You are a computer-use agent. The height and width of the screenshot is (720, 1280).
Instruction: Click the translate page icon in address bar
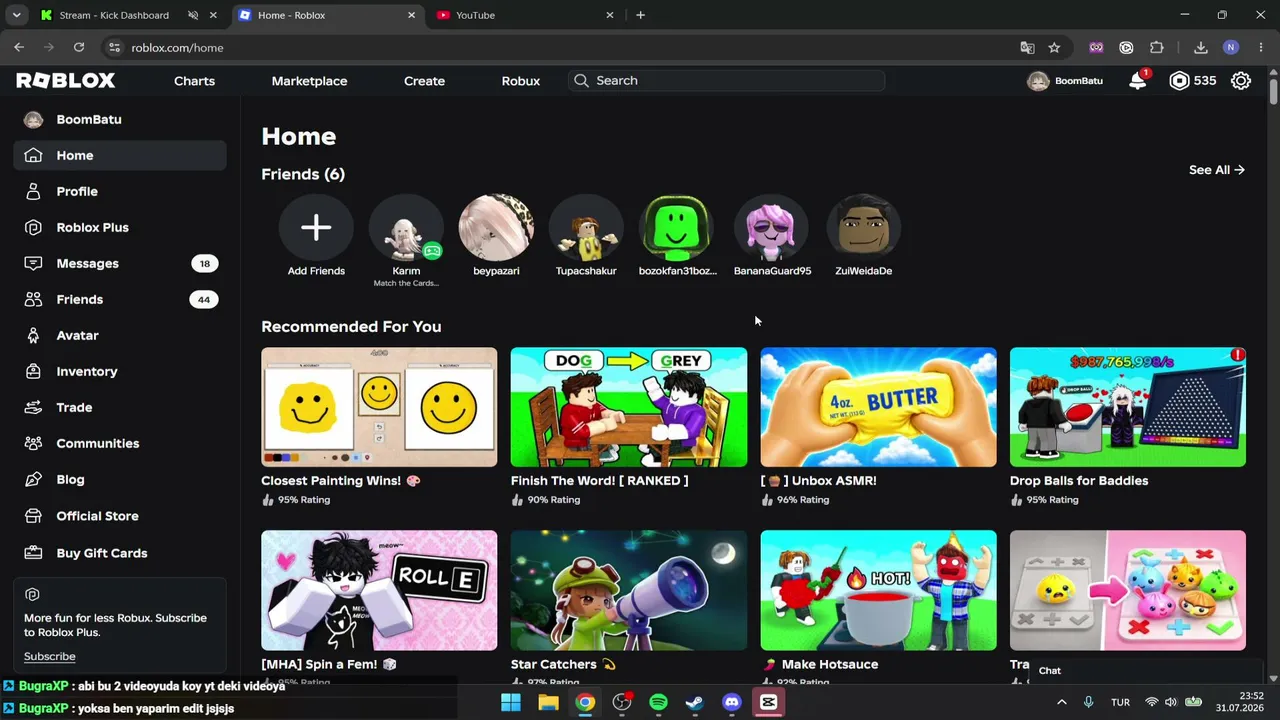tap(1027, 48)
